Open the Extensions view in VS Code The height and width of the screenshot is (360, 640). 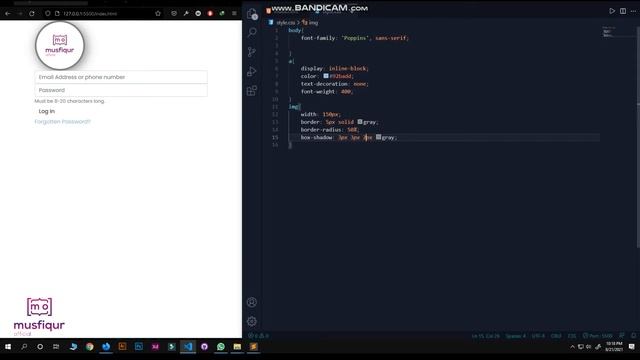[252, 91]
